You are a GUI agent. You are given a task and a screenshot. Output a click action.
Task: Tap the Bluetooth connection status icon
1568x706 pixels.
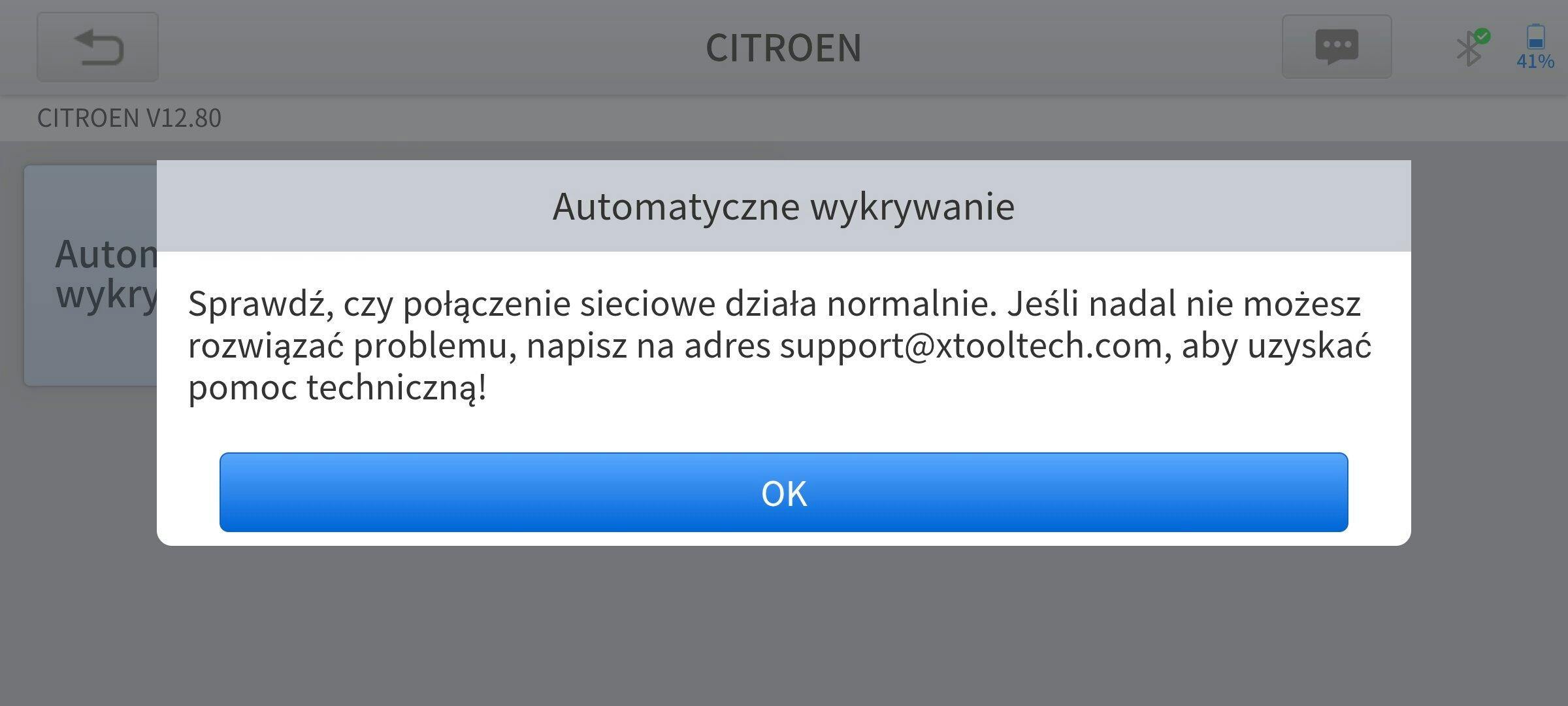pyautogui.click(x=1470, y=48)
